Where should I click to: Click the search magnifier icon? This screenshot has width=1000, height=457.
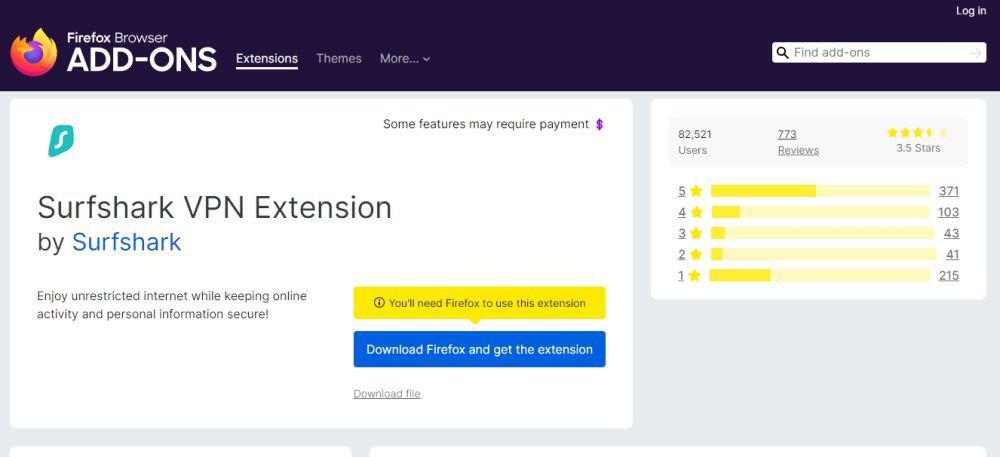(x=783, y=53)
